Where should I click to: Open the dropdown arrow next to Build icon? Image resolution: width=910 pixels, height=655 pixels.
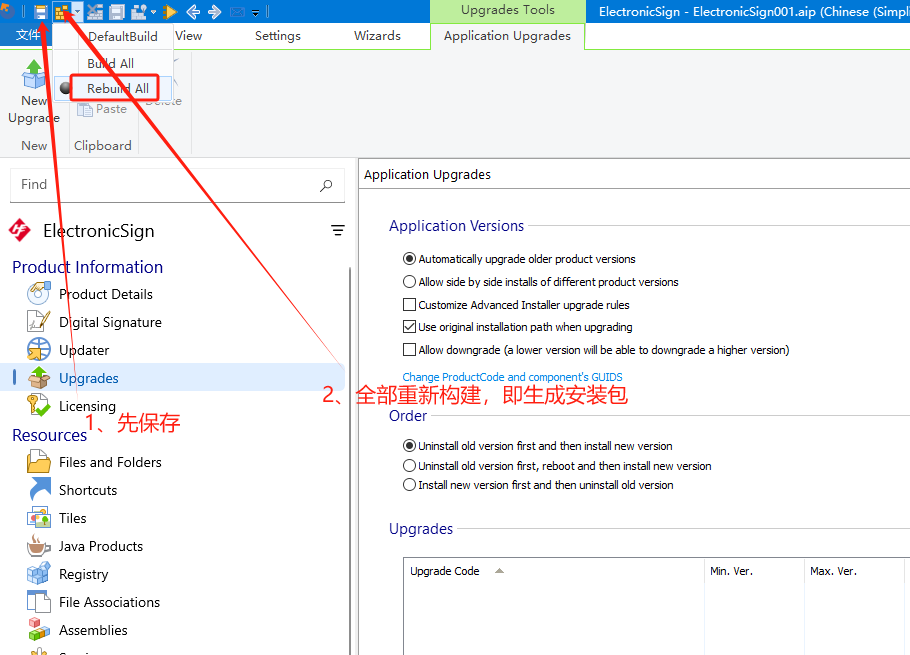[77, 12]
